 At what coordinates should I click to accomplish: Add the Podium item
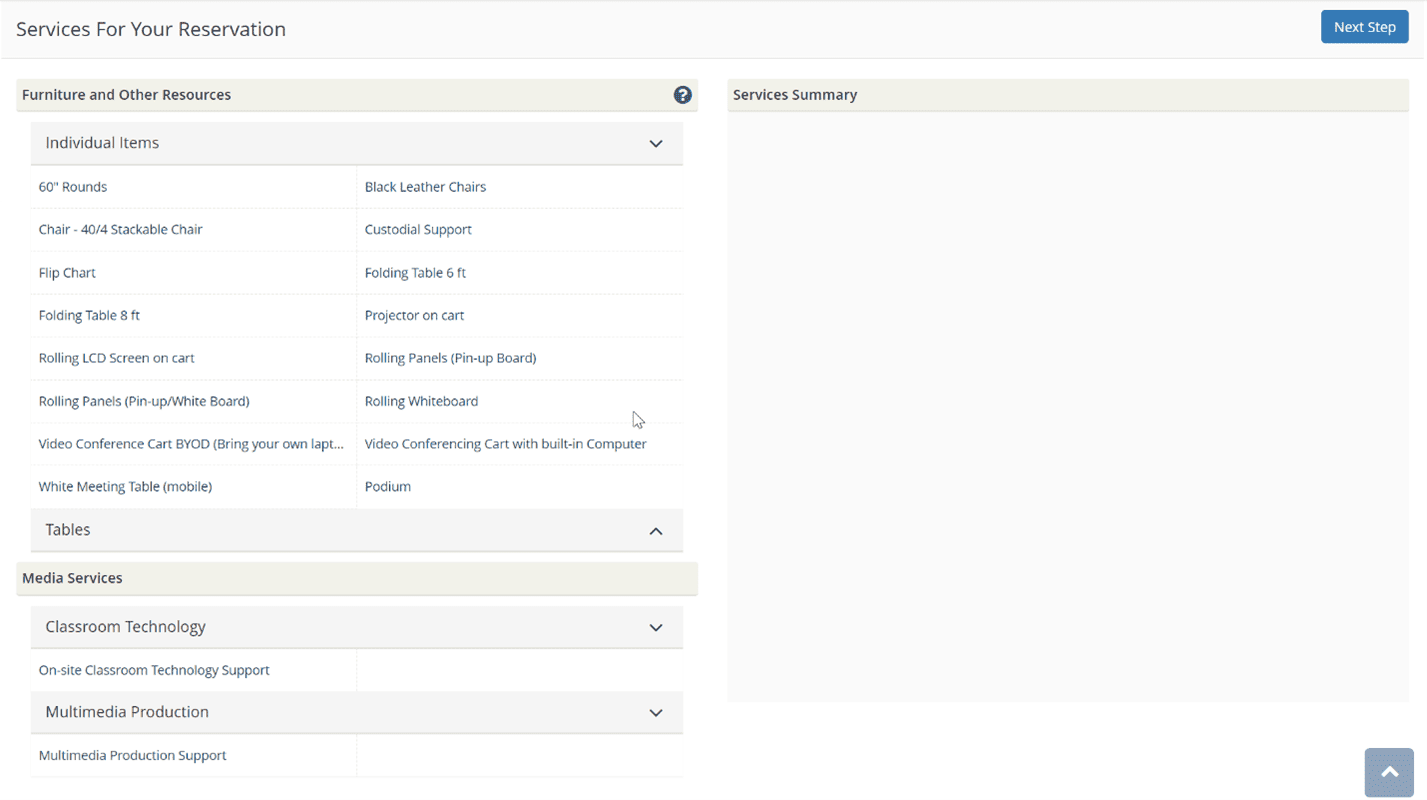click(388, 487)
